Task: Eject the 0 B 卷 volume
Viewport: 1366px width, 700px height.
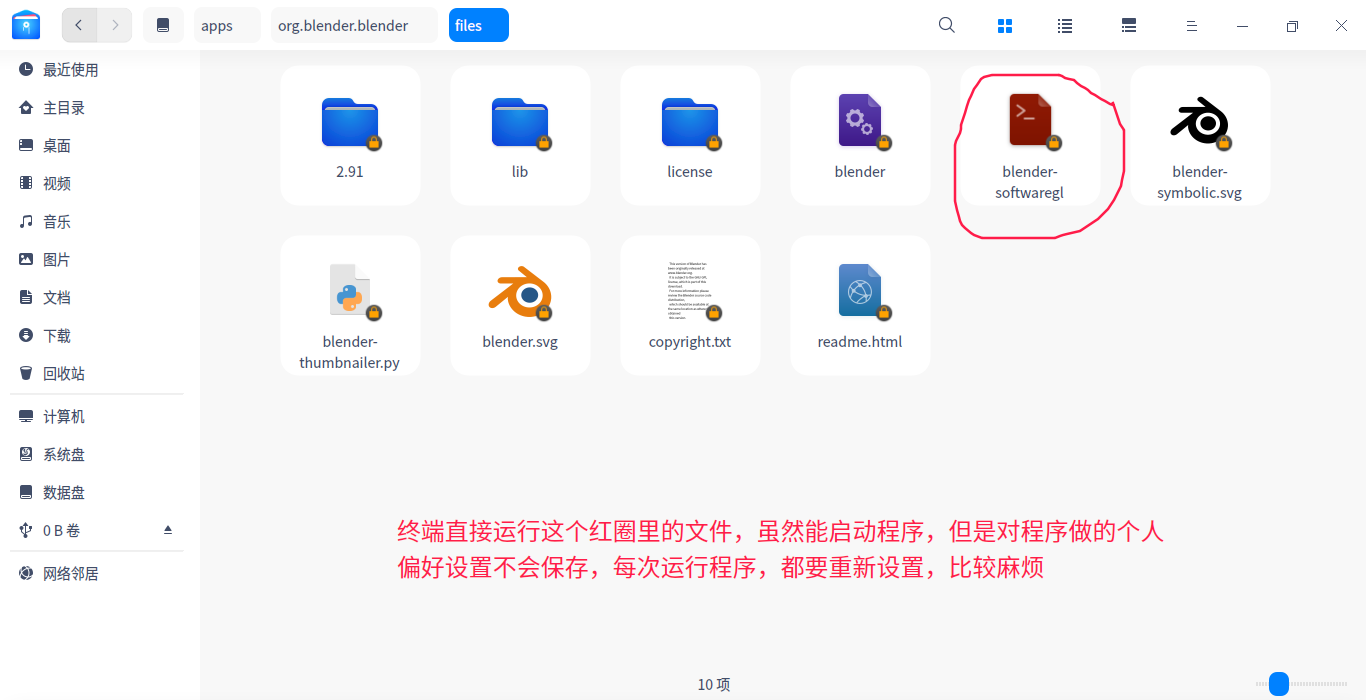Action: (x=168, y=530)
